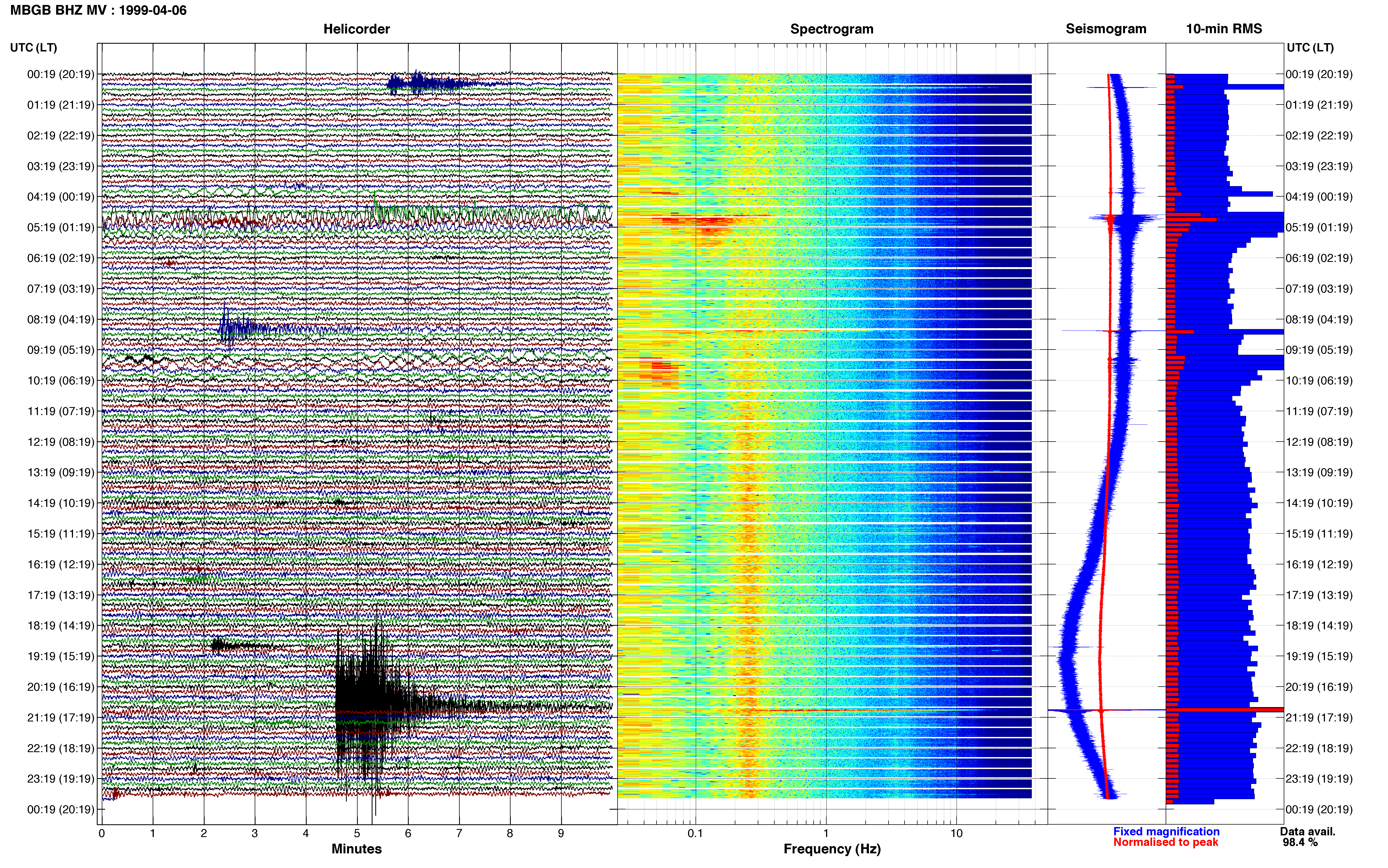Click the '98.4 %' data availability value
Image resolution: width=1388 pixels, height=868 pixels.
point(1300,843)
